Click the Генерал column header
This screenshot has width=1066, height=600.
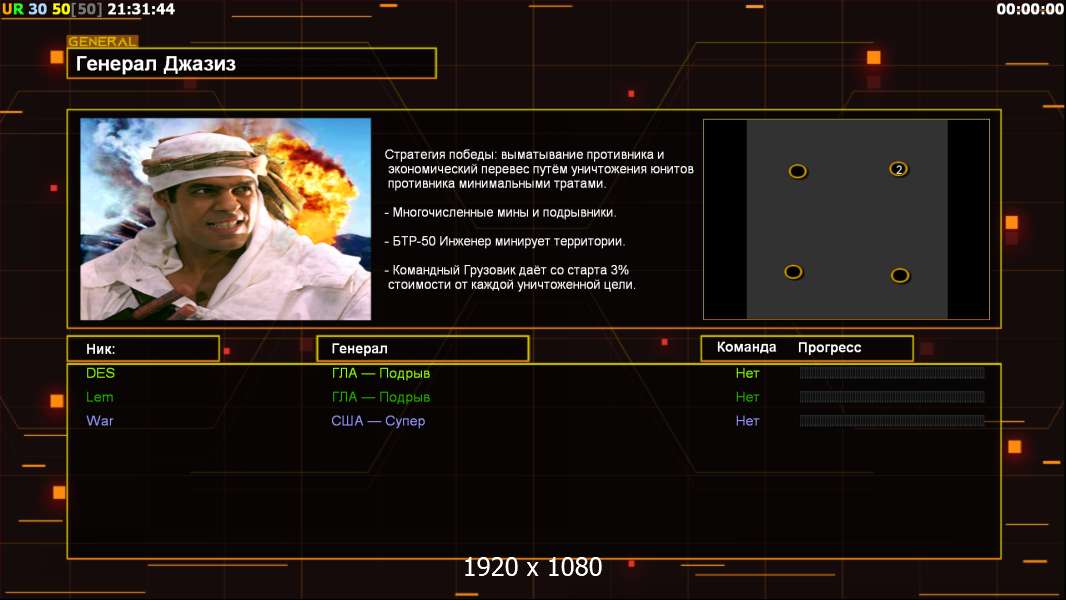click(423, 349)
